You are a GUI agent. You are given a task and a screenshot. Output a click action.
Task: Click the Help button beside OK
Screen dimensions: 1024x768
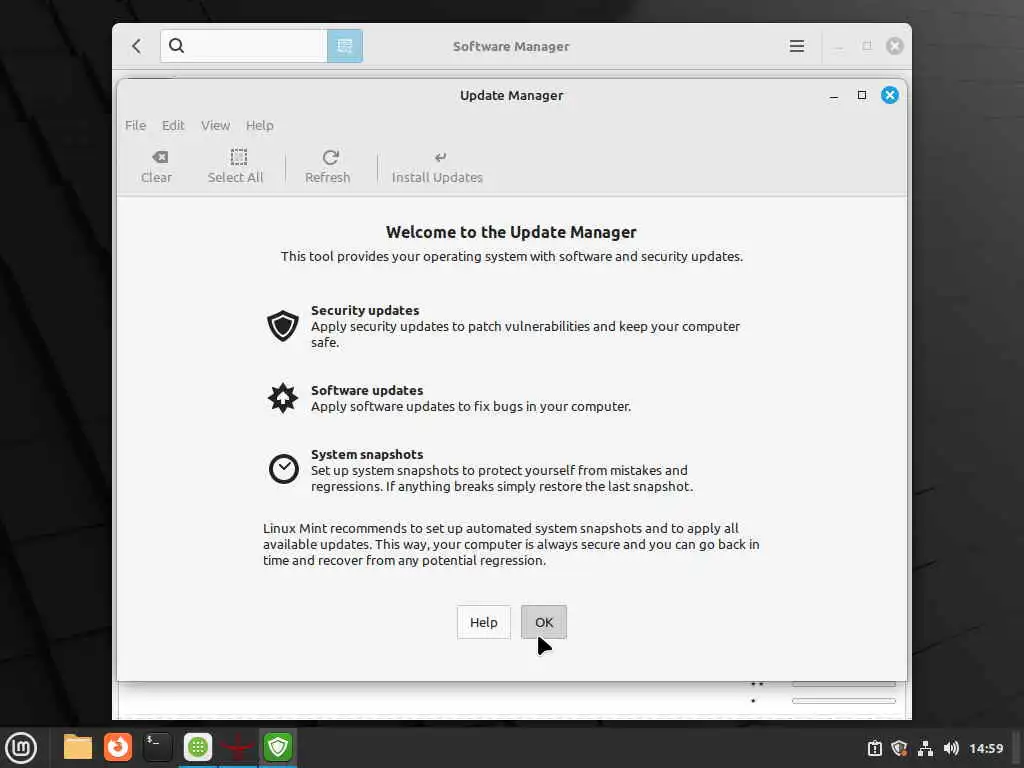coord(483,622)
